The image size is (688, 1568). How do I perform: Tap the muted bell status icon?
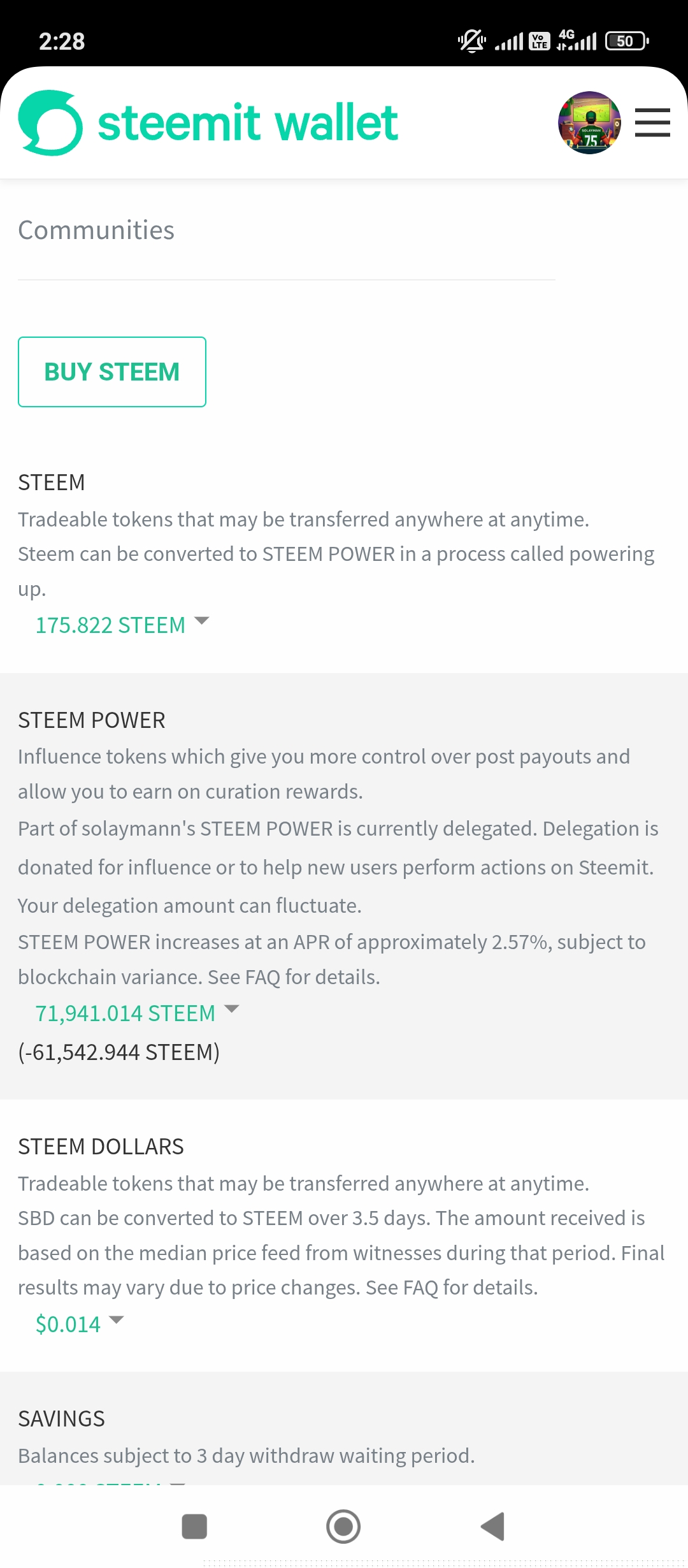tap(472, 41)
